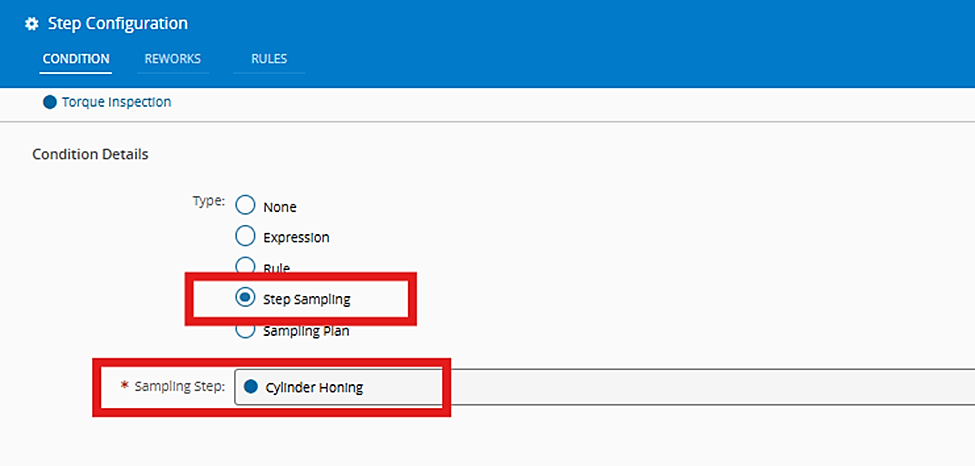Select the Rule radio button
The image size is (975, 466).
pyautogui.click(x=245, y=267)
